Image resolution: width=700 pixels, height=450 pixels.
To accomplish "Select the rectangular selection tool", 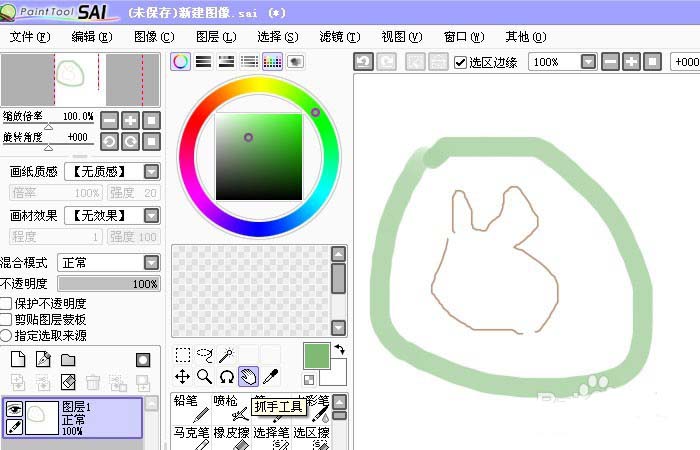I will (183, 355).
